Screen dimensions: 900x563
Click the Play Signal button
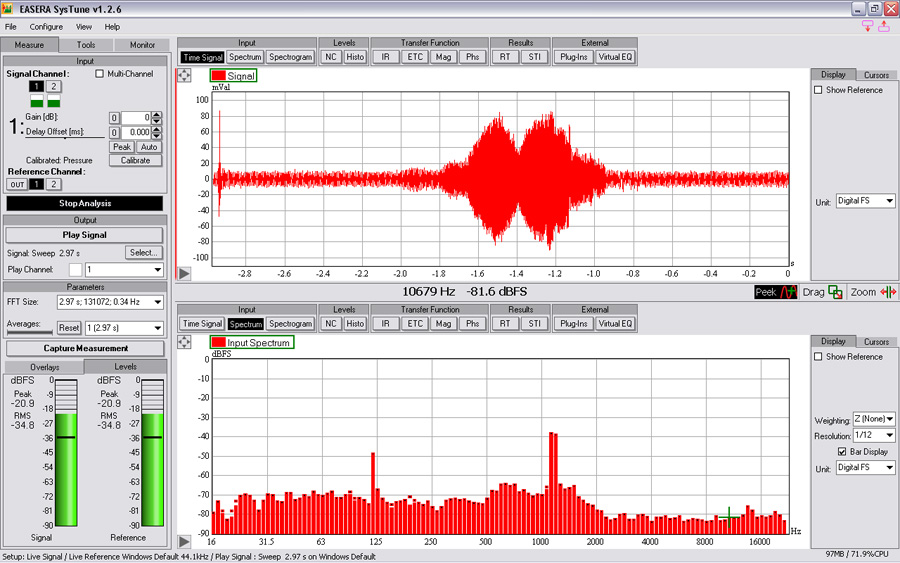tap(84, 235)
